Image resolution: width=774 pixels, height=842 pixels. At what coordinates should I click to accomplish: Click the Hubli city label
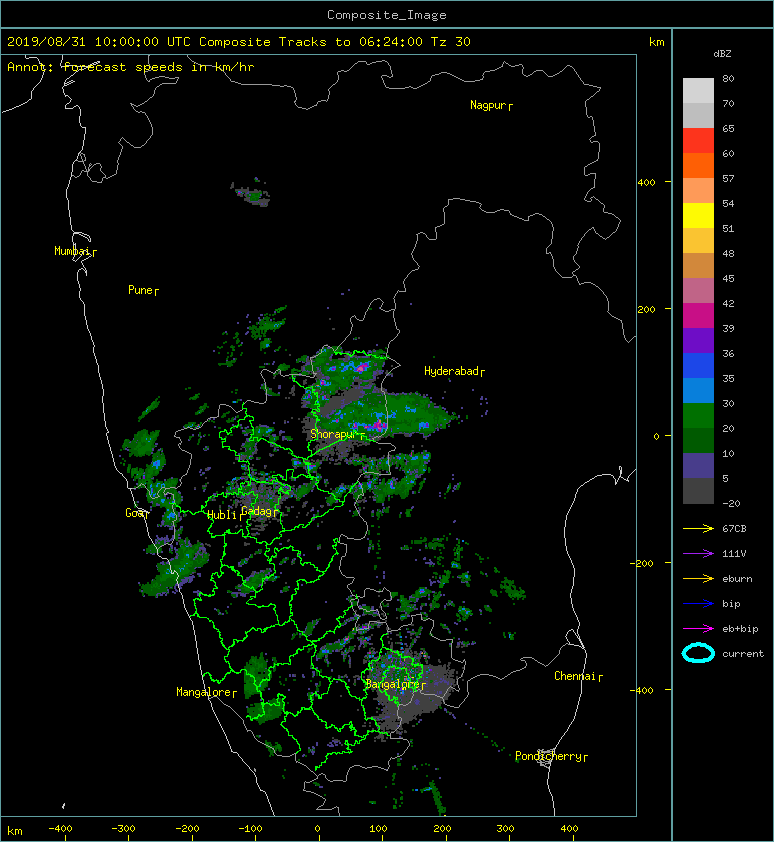(x=222, y=515)
